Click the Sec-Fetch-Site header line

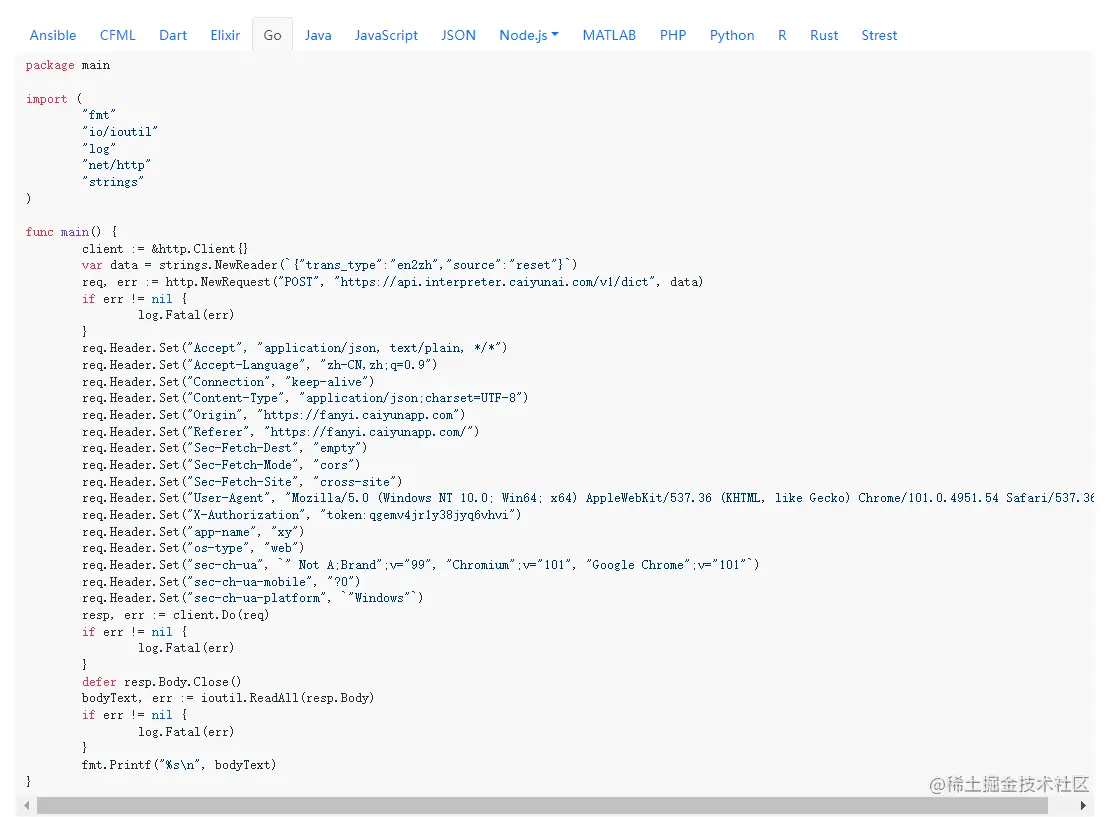242,482
